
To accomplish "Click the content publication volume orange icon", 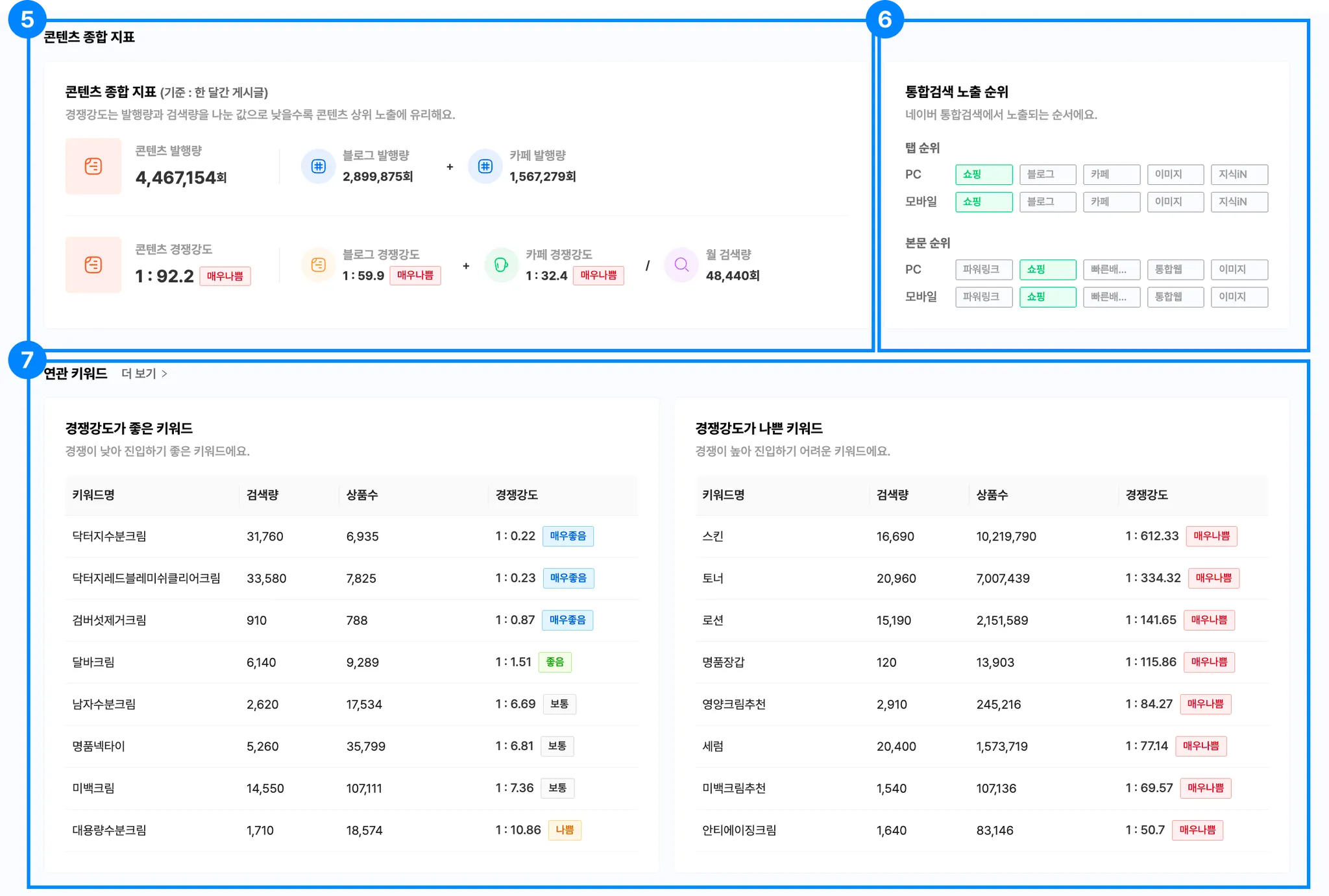I will pos(93,166).
